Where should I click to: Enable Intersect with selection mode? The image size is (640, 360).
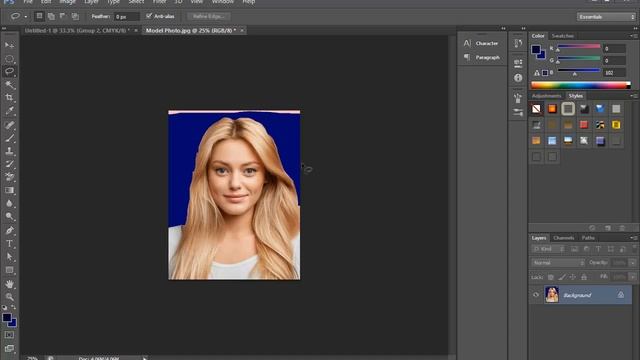click(x=75, y=16)
